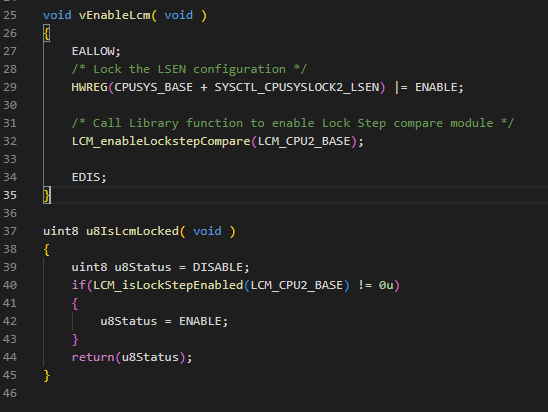Click the closing brace on line 45
Screen dimensions: 548x412
pyautogui.click(x=46, y=376)
